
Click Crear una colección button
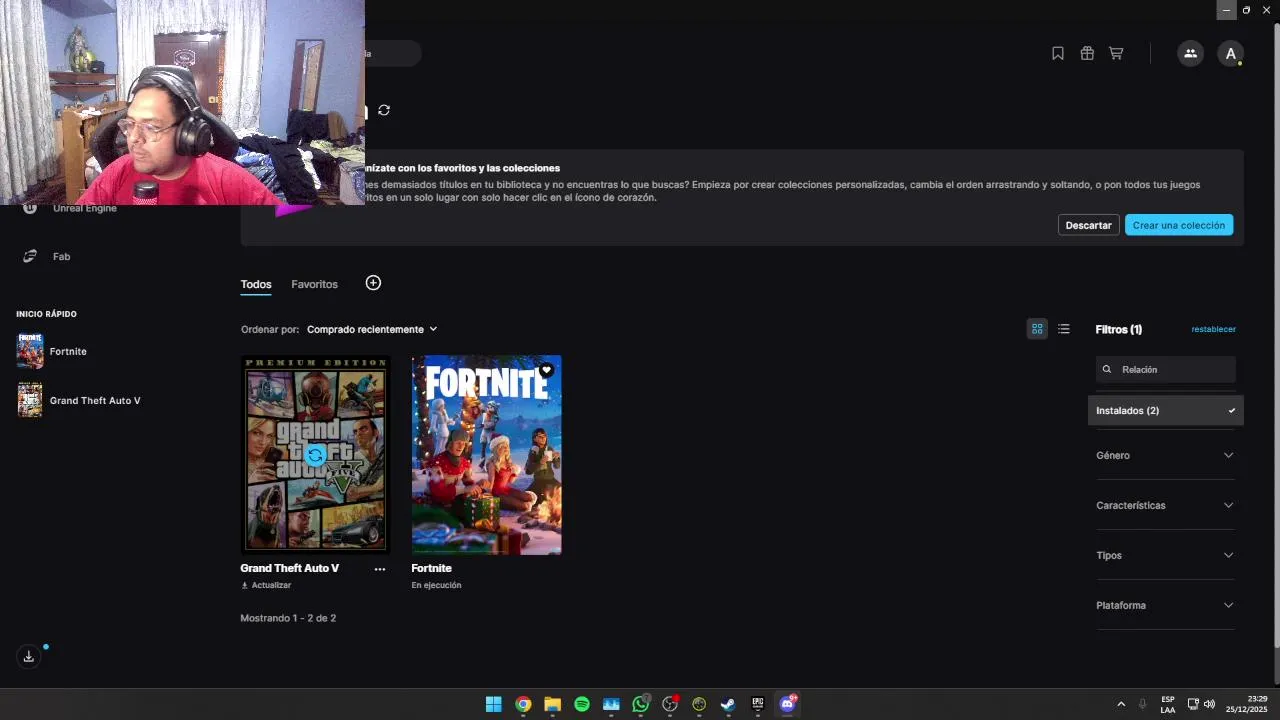(1179, 225)
